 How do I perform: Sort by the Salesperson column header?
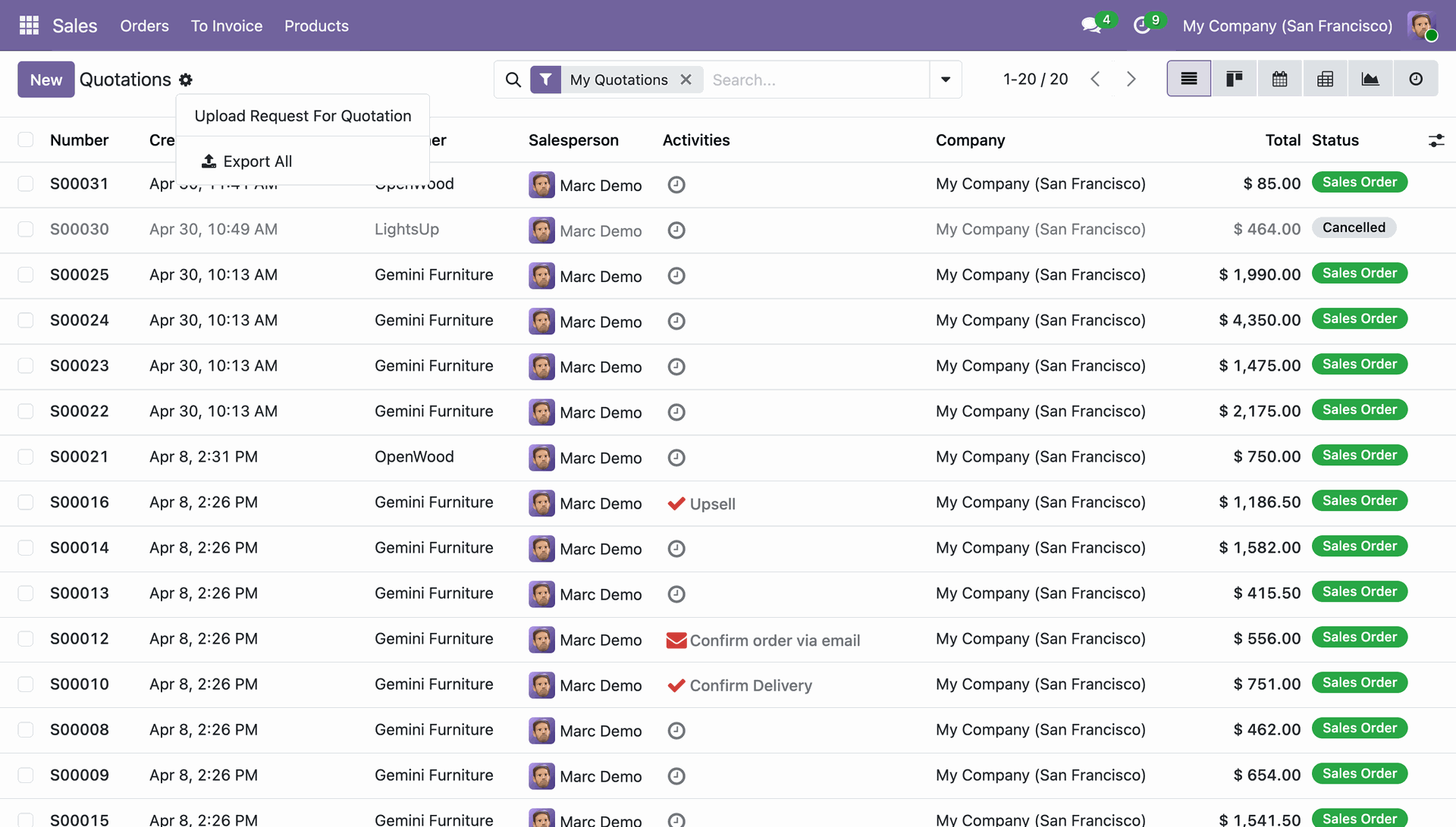click(x=573, y=140)
